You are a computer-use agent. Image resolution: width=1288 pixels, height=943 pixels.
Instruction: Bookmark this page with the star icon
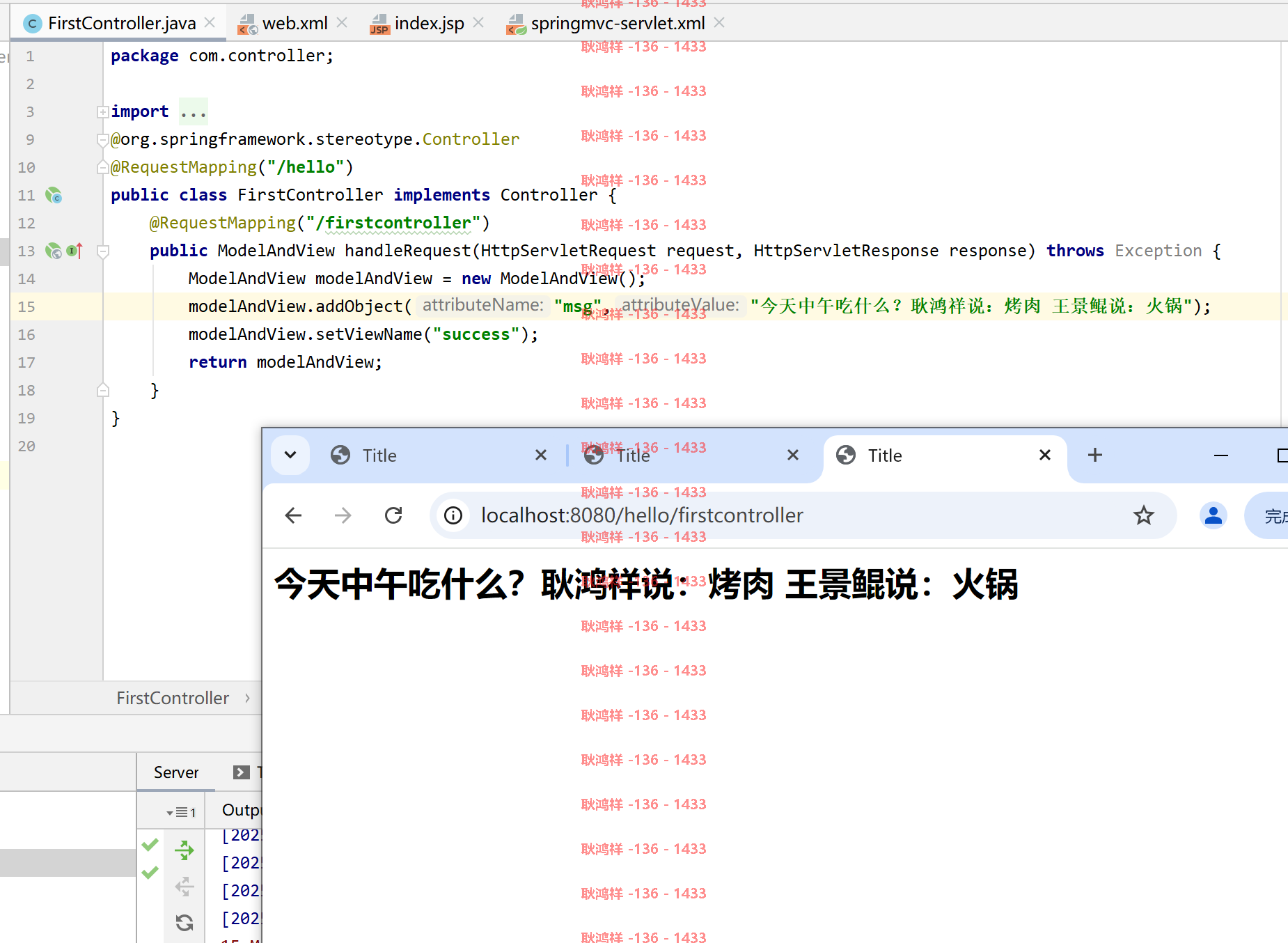click(x=1144, y=515)
